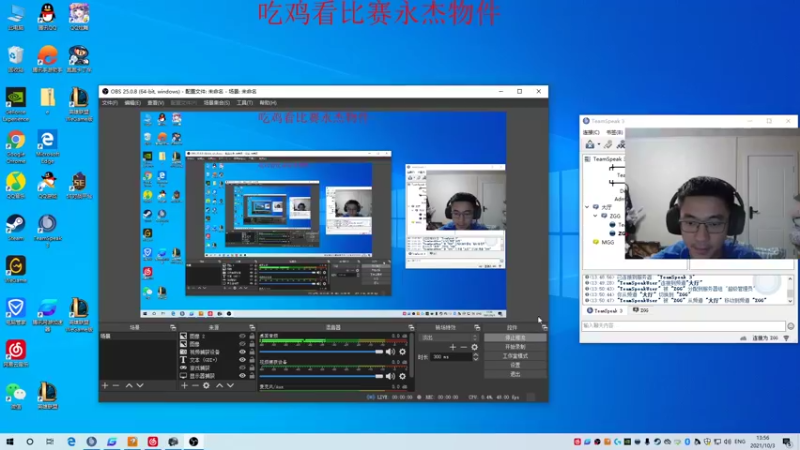Toggle visibility eye for video capture device source
This screenshot has width=800, height=450.
coord(242,352)
